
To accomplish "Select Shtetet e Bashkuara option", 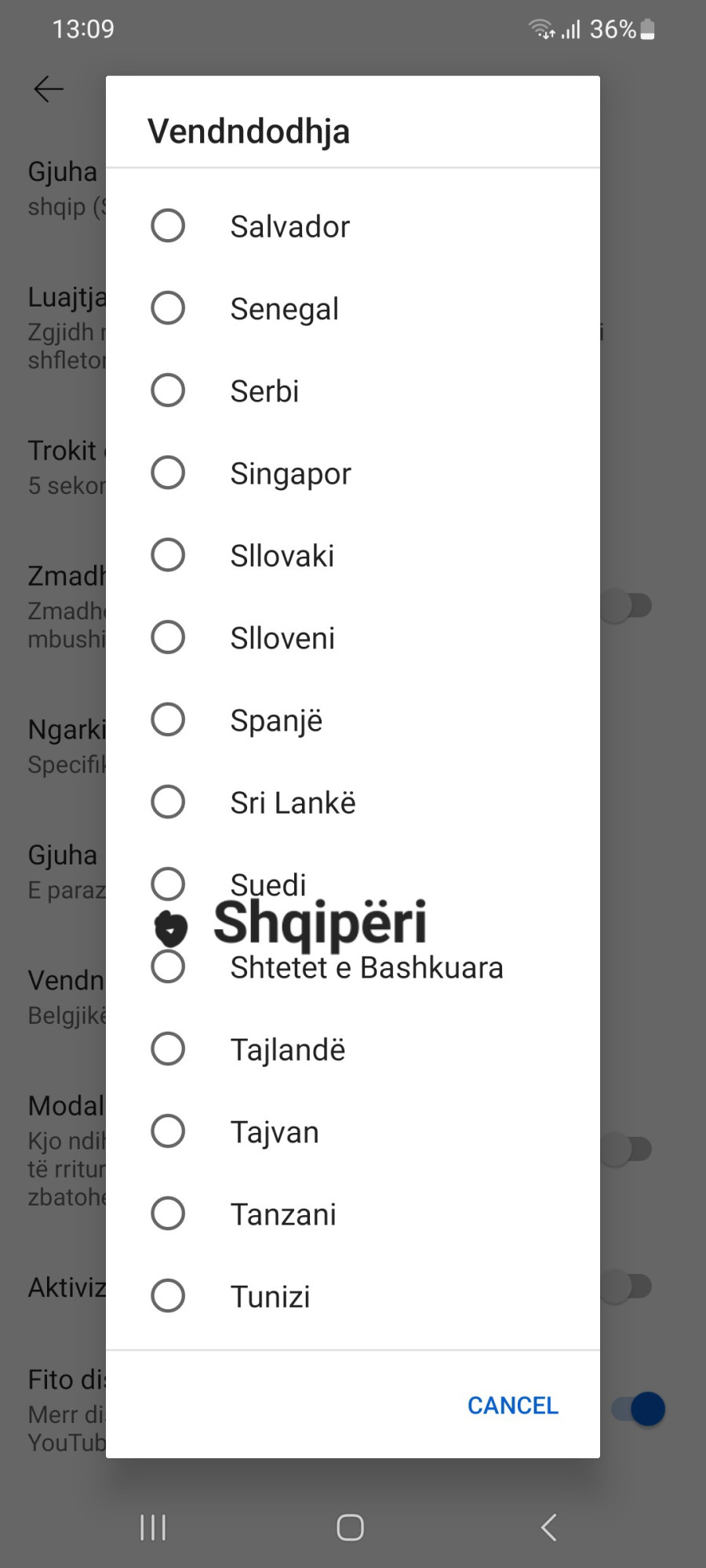I will click(168, 967).
